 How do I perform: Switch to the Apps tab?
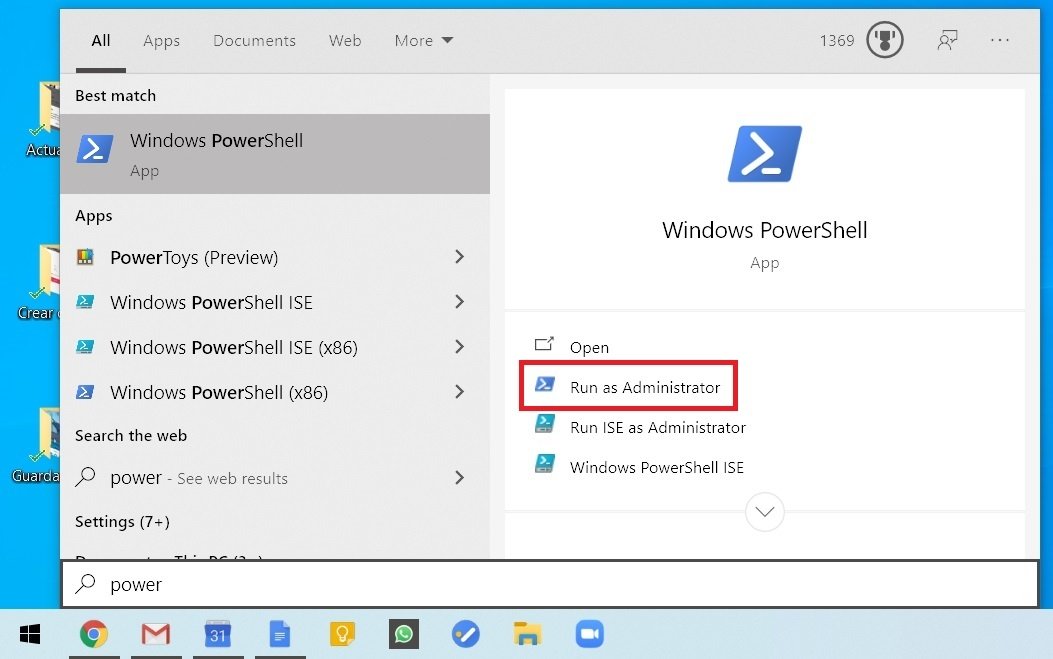click(161, 41)
